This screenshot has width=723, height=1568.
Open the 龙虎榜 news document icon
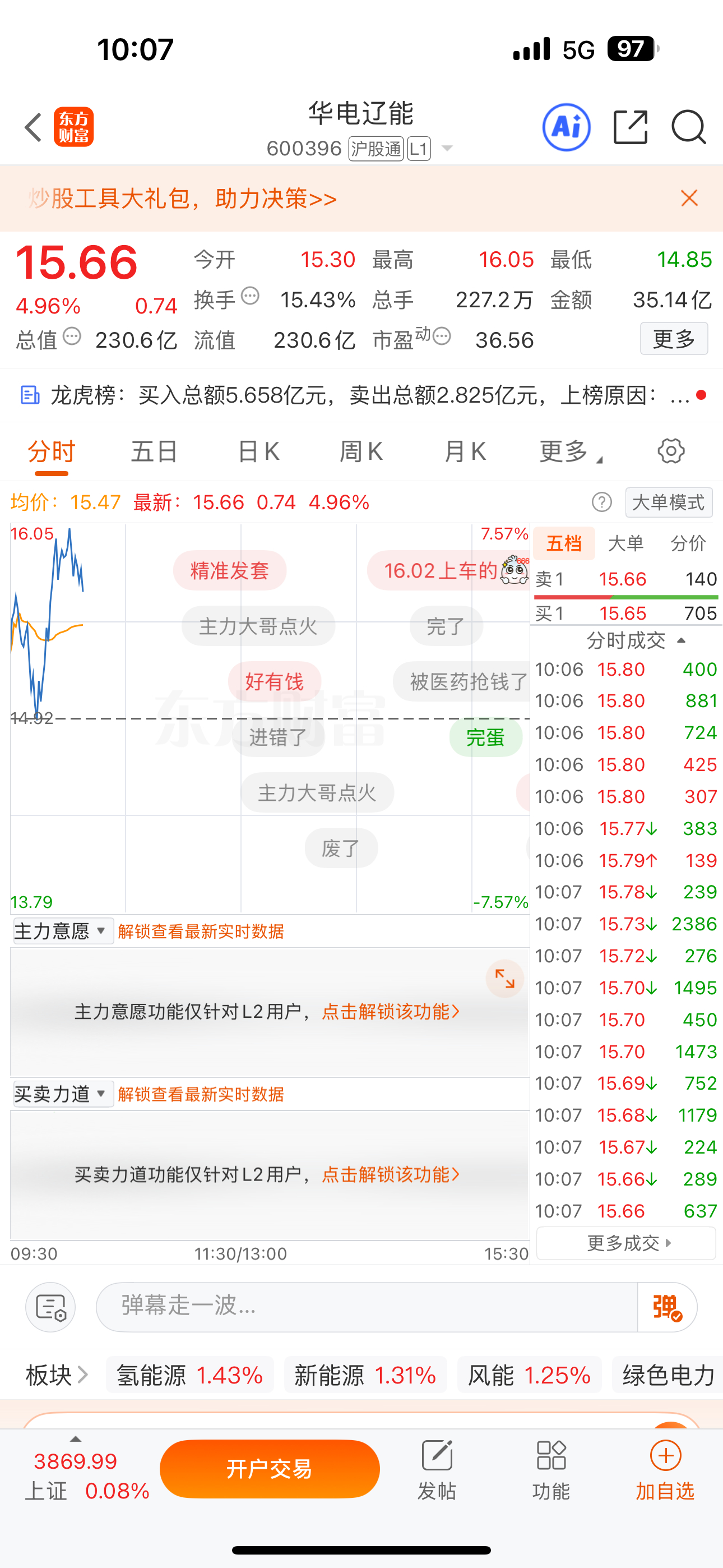coord(30,395)
